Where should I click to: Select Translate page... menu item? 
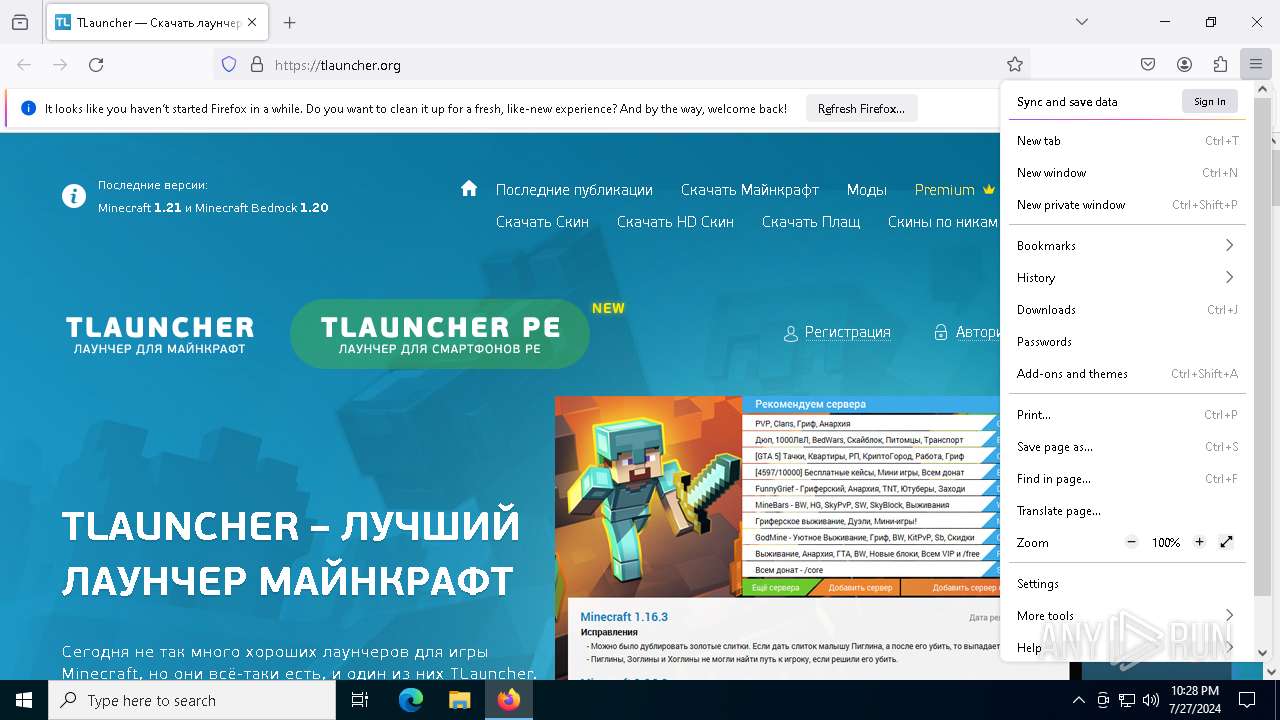click(x=1127, y=511)
